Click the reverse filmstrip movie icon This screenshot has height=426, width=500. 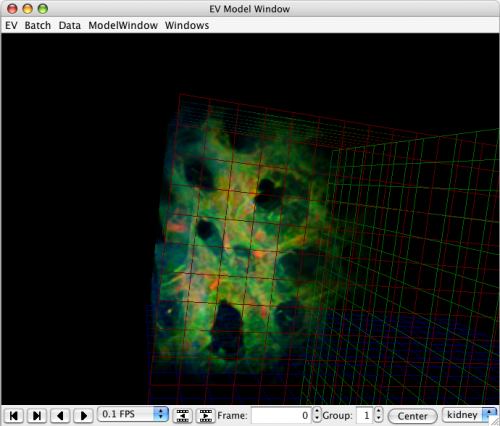coord(182,416)
